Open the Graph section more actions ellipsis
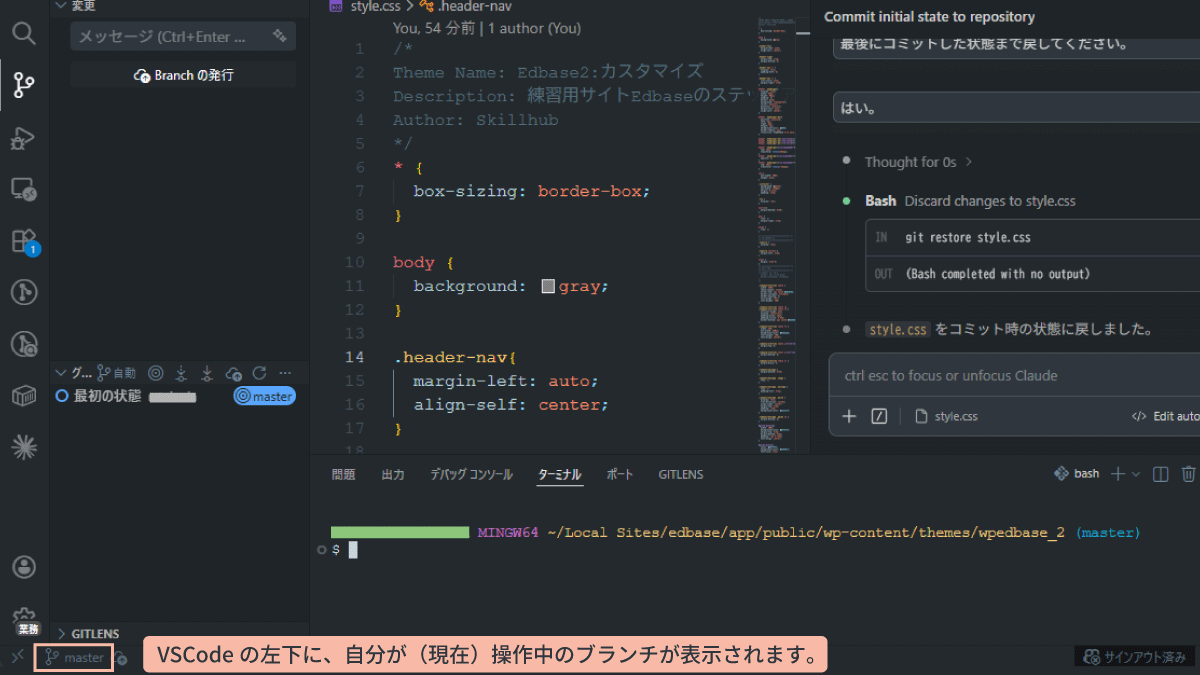Screen dimensions: 1200x675 (x=285, y=372)
